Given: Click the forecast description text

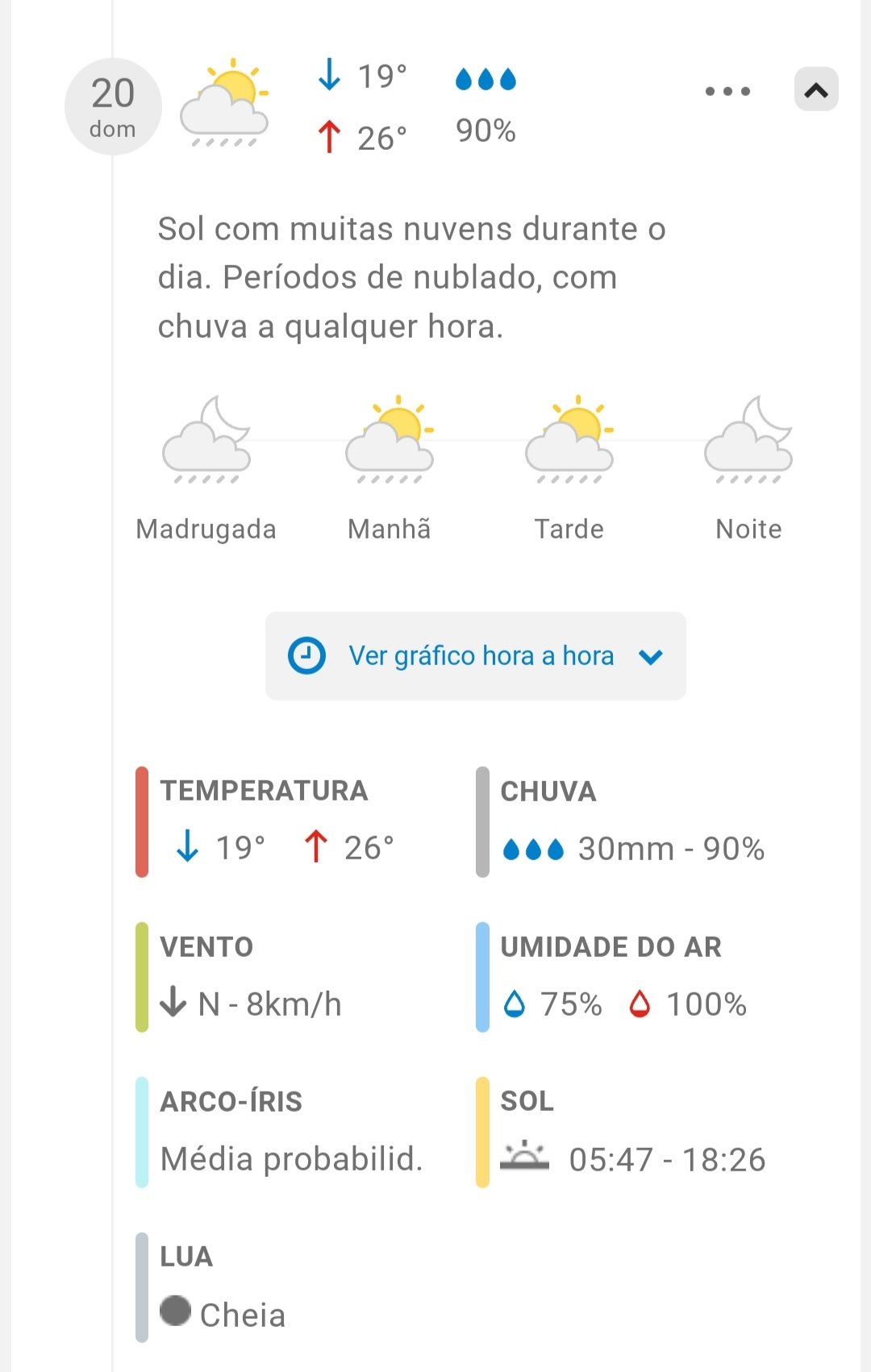Looking at the screenshot, I should pos(411,277).
